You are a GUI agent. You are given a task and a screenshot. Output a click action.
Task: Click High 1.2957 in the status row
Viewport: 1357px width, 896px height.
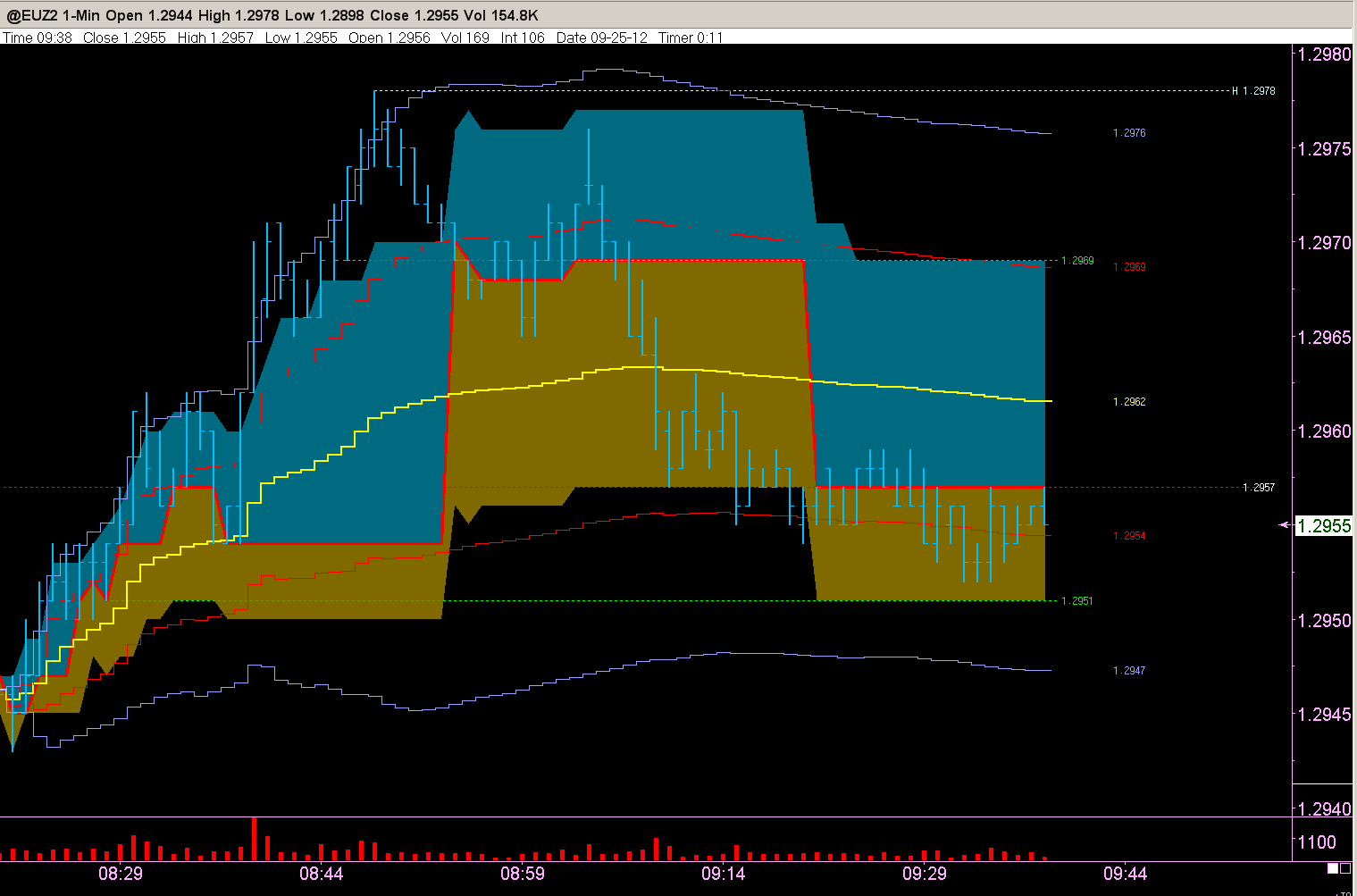coord(215,38)
